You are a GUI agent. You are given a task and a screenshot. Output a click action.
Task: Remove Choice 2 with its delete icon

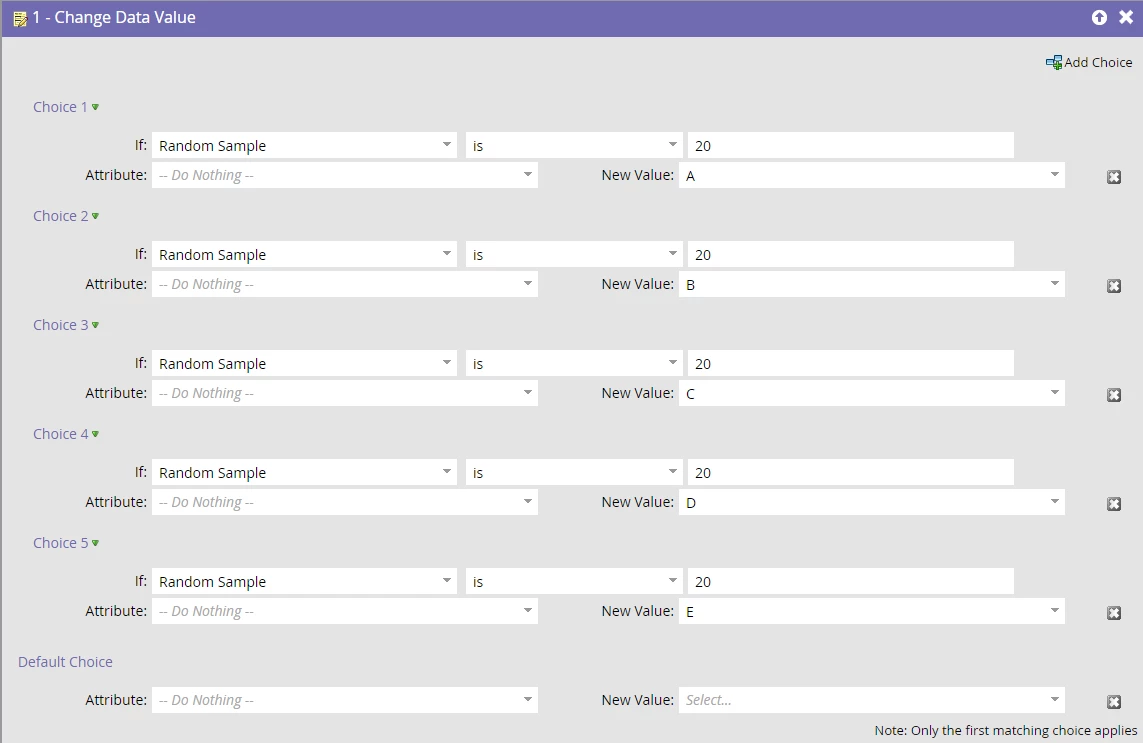click(x=1114, y=286)
